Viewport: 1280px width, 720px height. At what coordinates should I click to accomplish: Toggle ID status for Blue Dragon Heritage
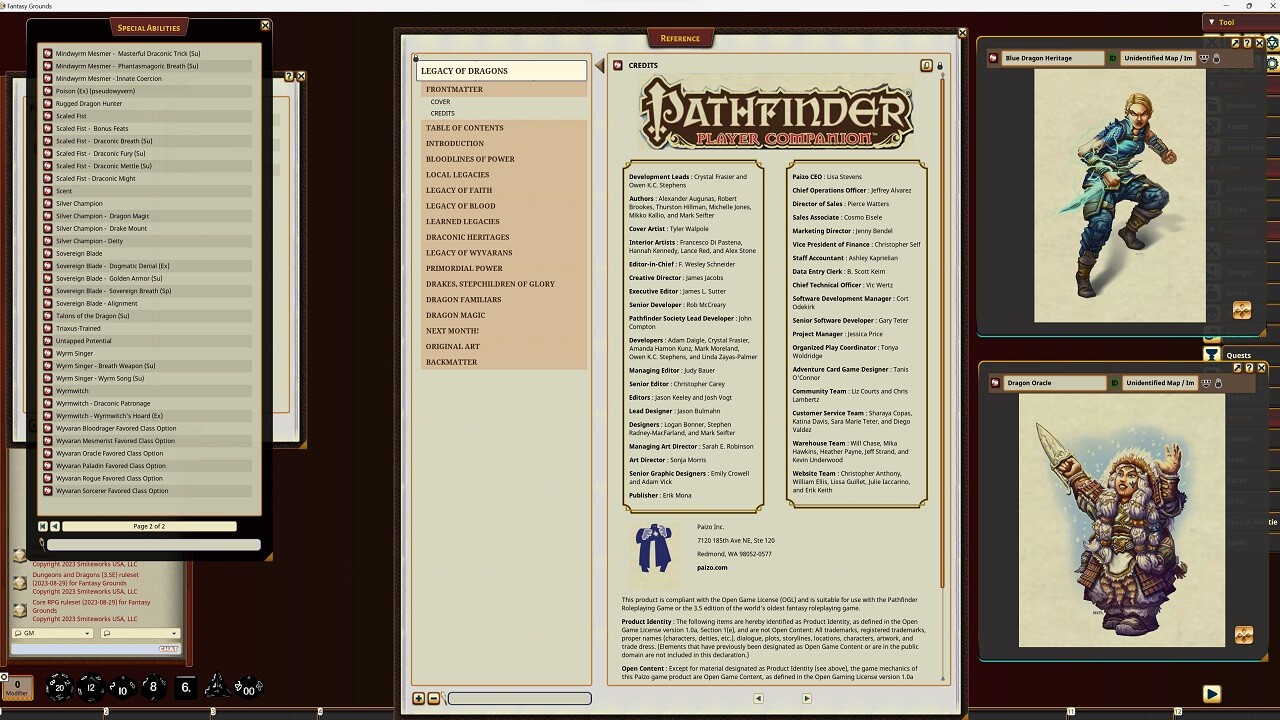(x=1113, y=58)
